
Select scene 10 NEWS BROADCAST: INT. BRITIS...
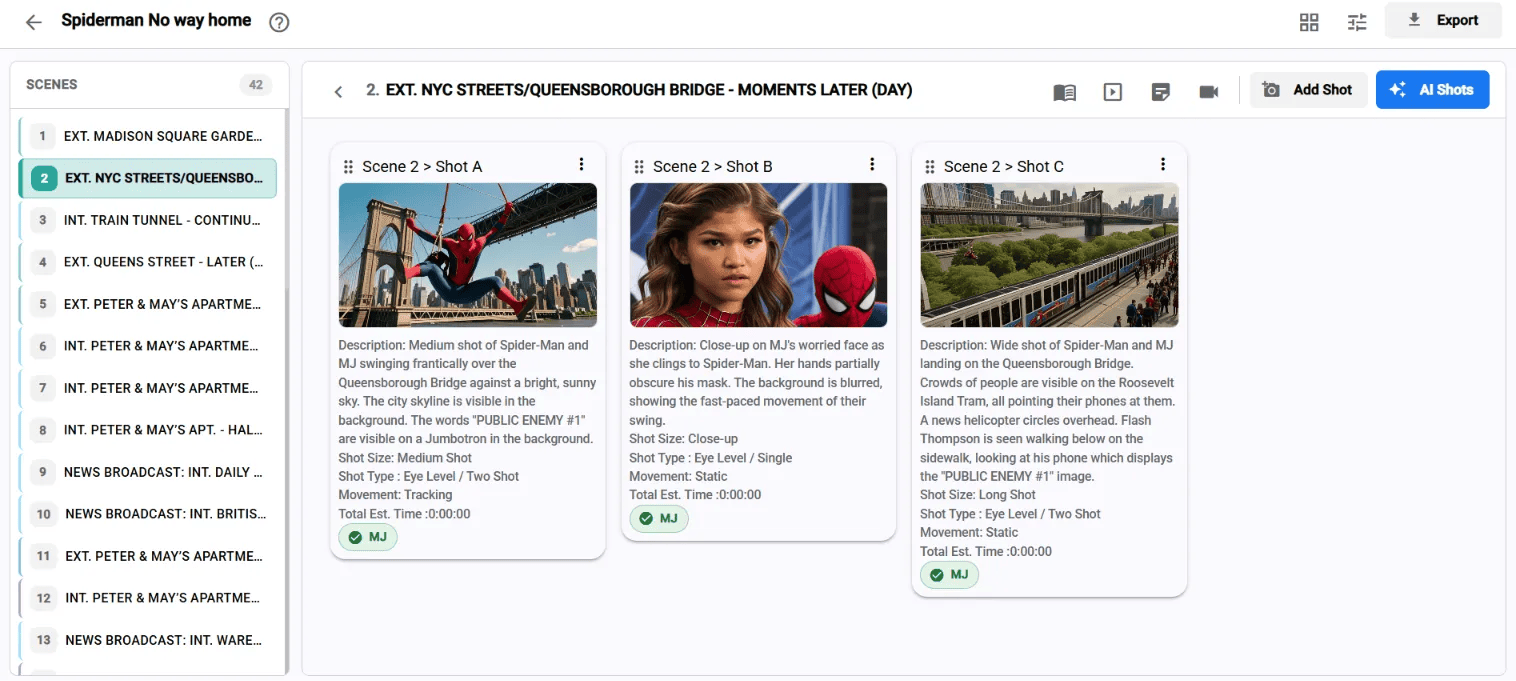tap(148, 514)
